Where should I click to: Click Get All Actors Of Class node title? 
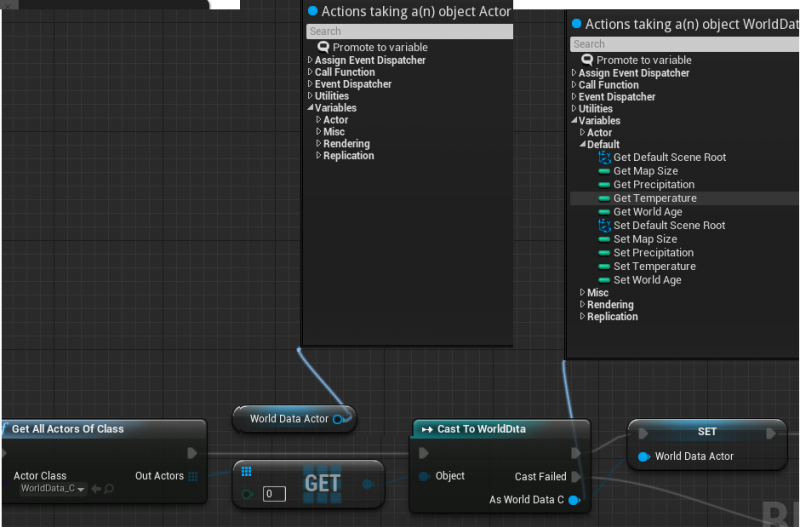tap(67, 429)
